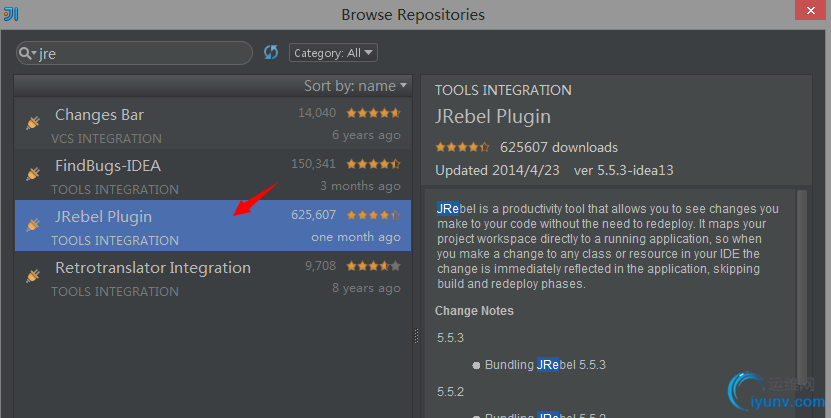Focus the plugin search field containing jre
The image size is (831, 418).
[x=134, y=53]
